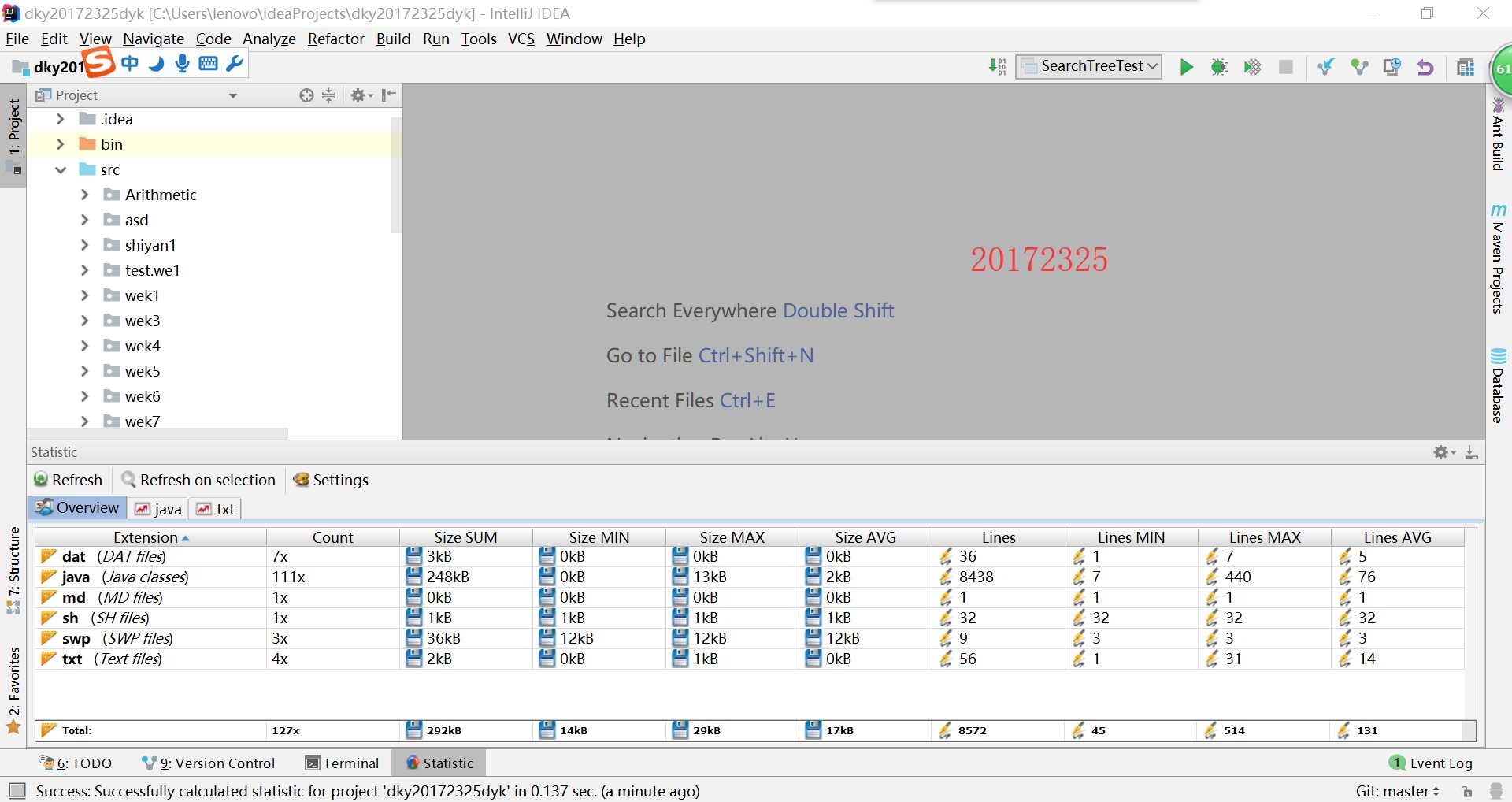
Task: Start debugging with the bug icon
Action: pos(1219,67)
